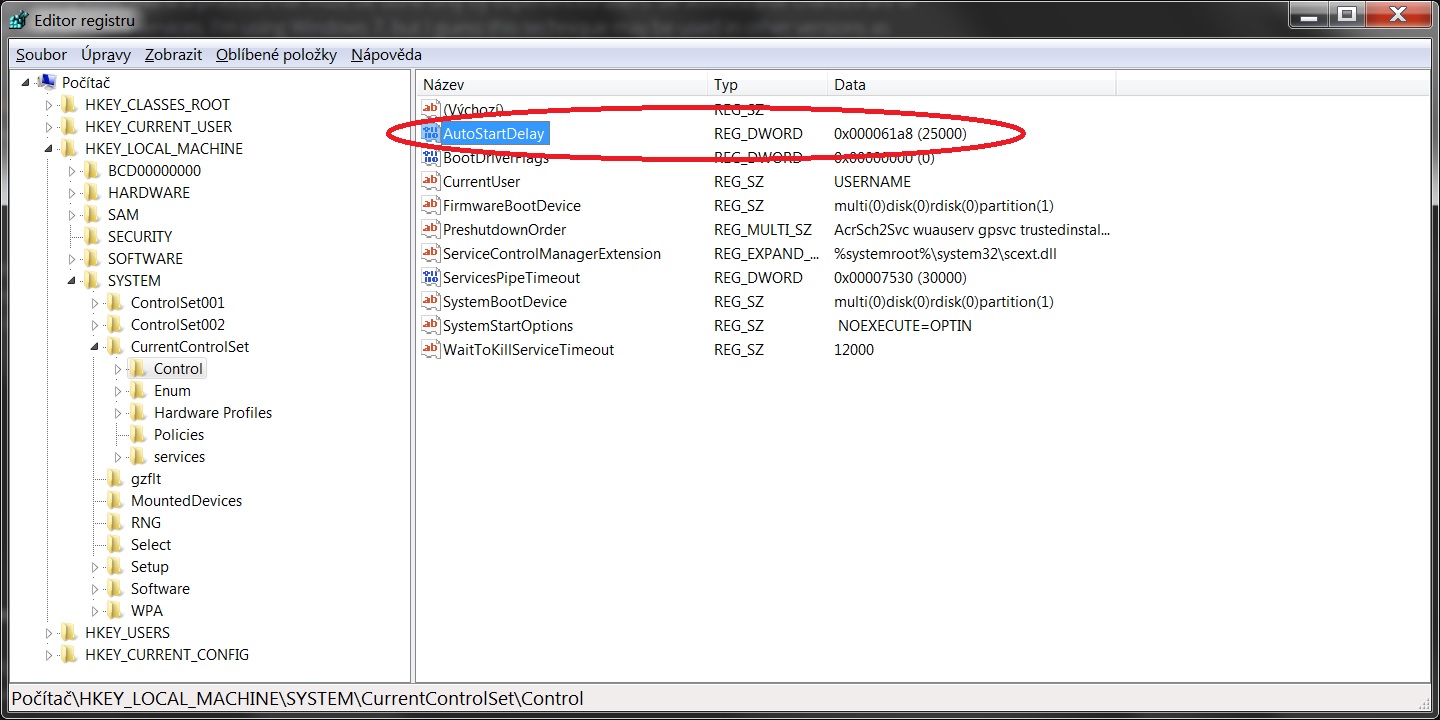Click the MountedDevices folder icon

[x=115, y=501]
